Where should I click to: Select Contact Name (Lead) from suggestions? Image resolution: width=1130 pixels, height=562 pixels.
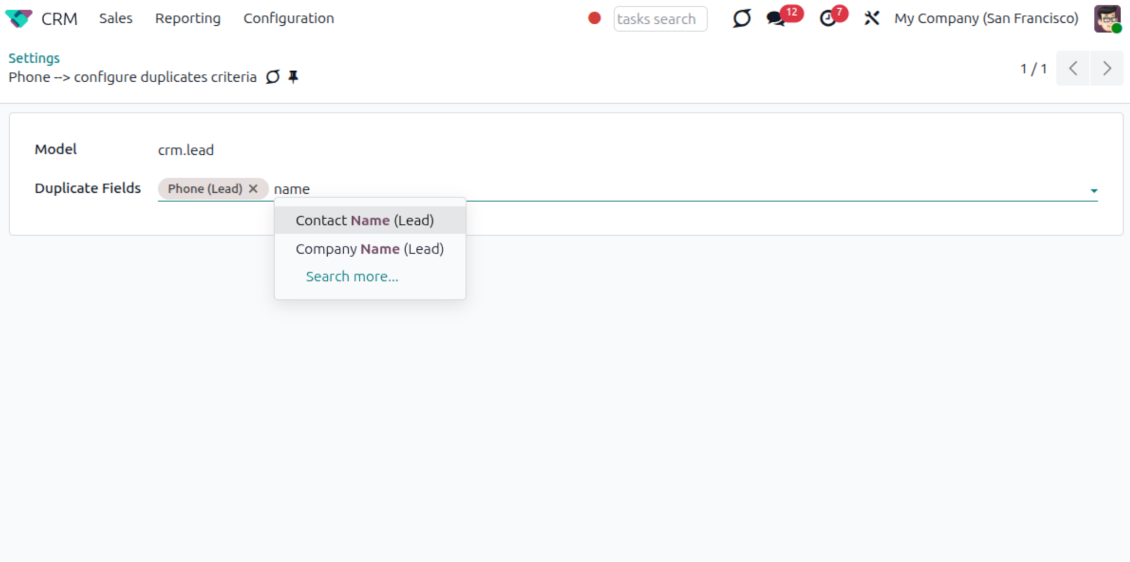tap(365, 220)
